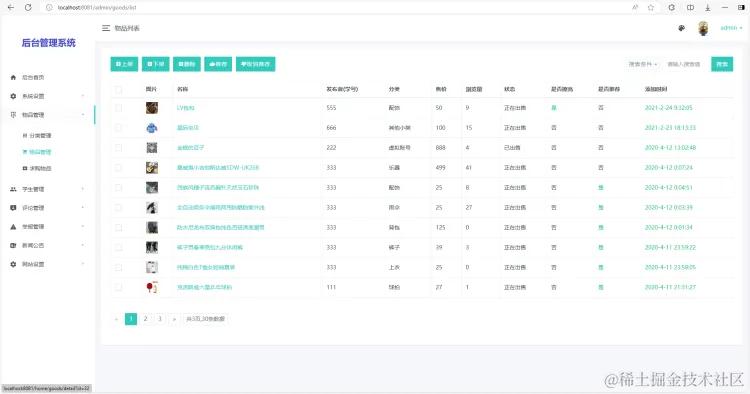Image resolution: width=750 pixels, height=394 pixels.
Task: Add page to favorites with star icon
Action: coord(651,8)
